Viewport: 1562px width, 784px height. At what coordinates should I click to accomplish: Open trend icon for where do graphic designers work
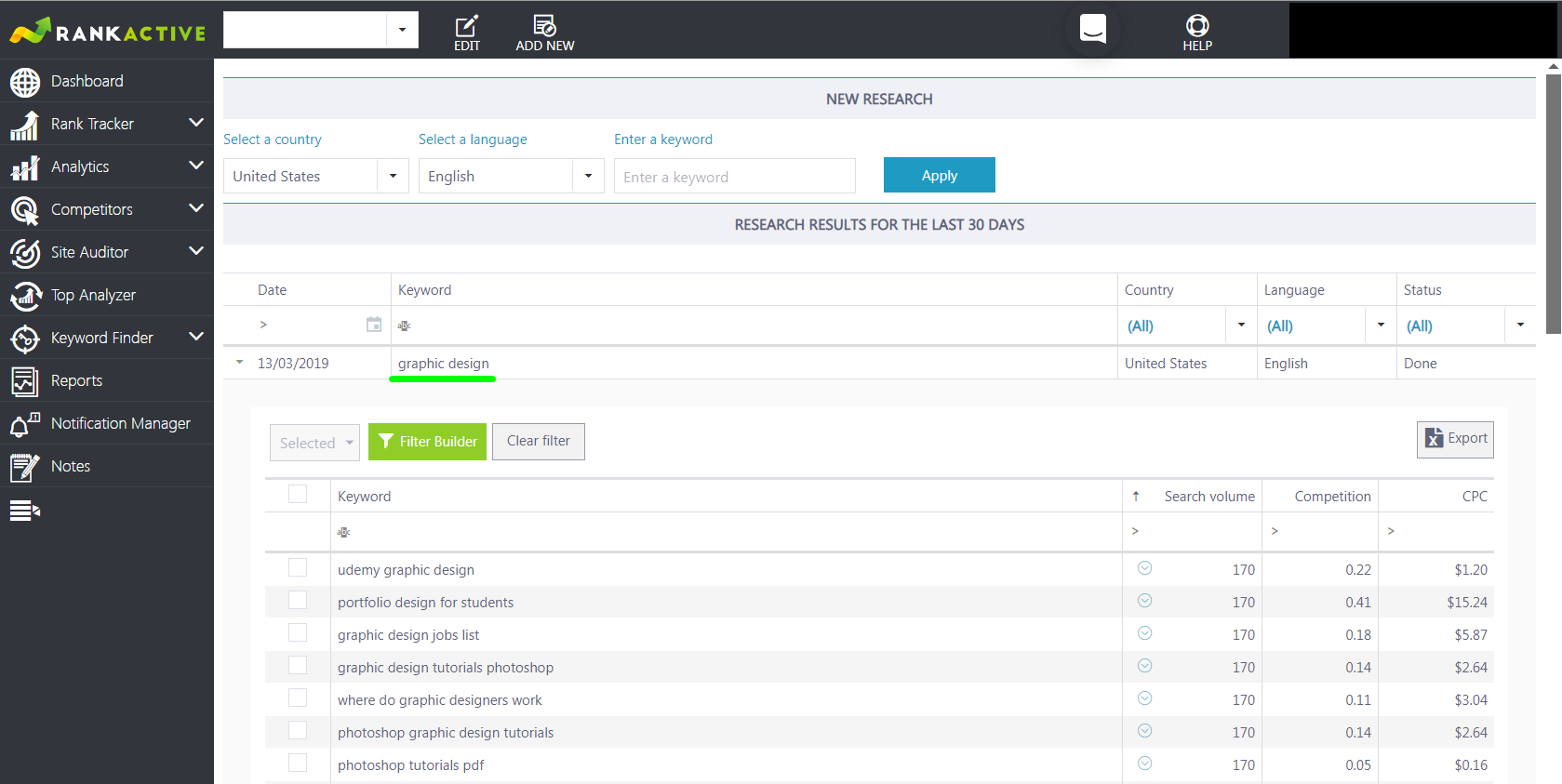[1145, 698]
